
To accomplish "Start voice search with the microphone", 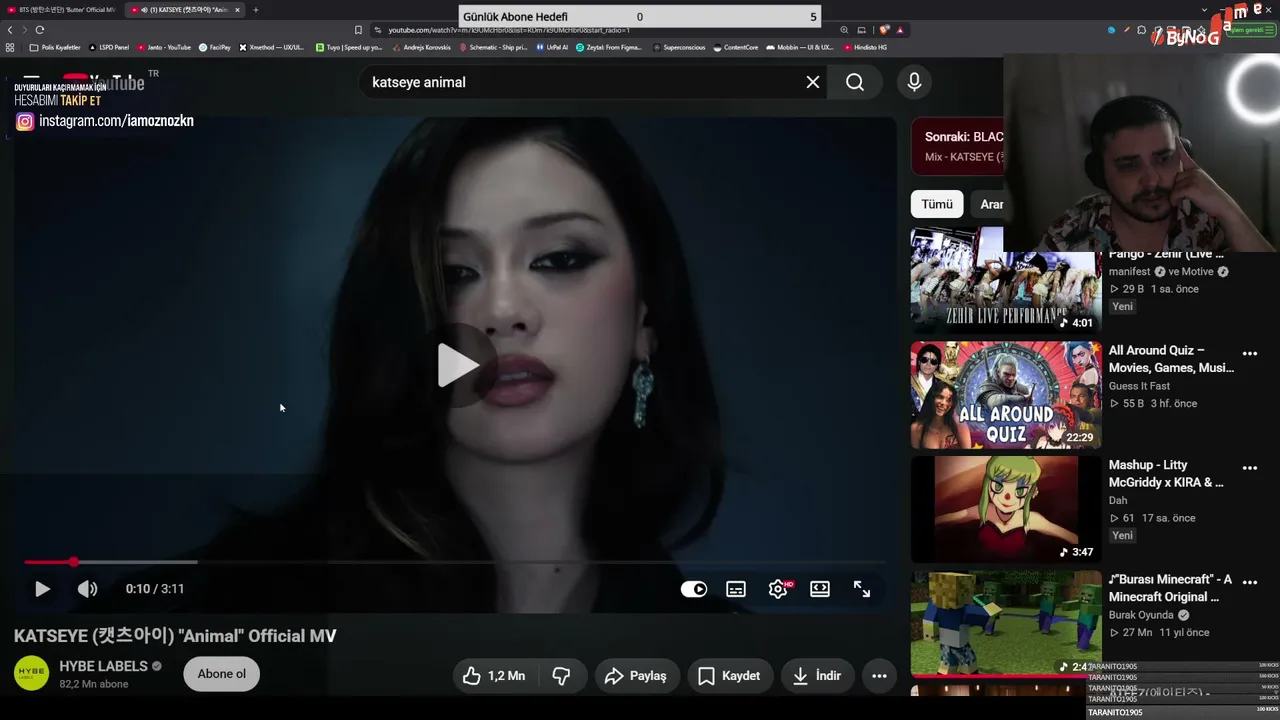I will (914, 82).
